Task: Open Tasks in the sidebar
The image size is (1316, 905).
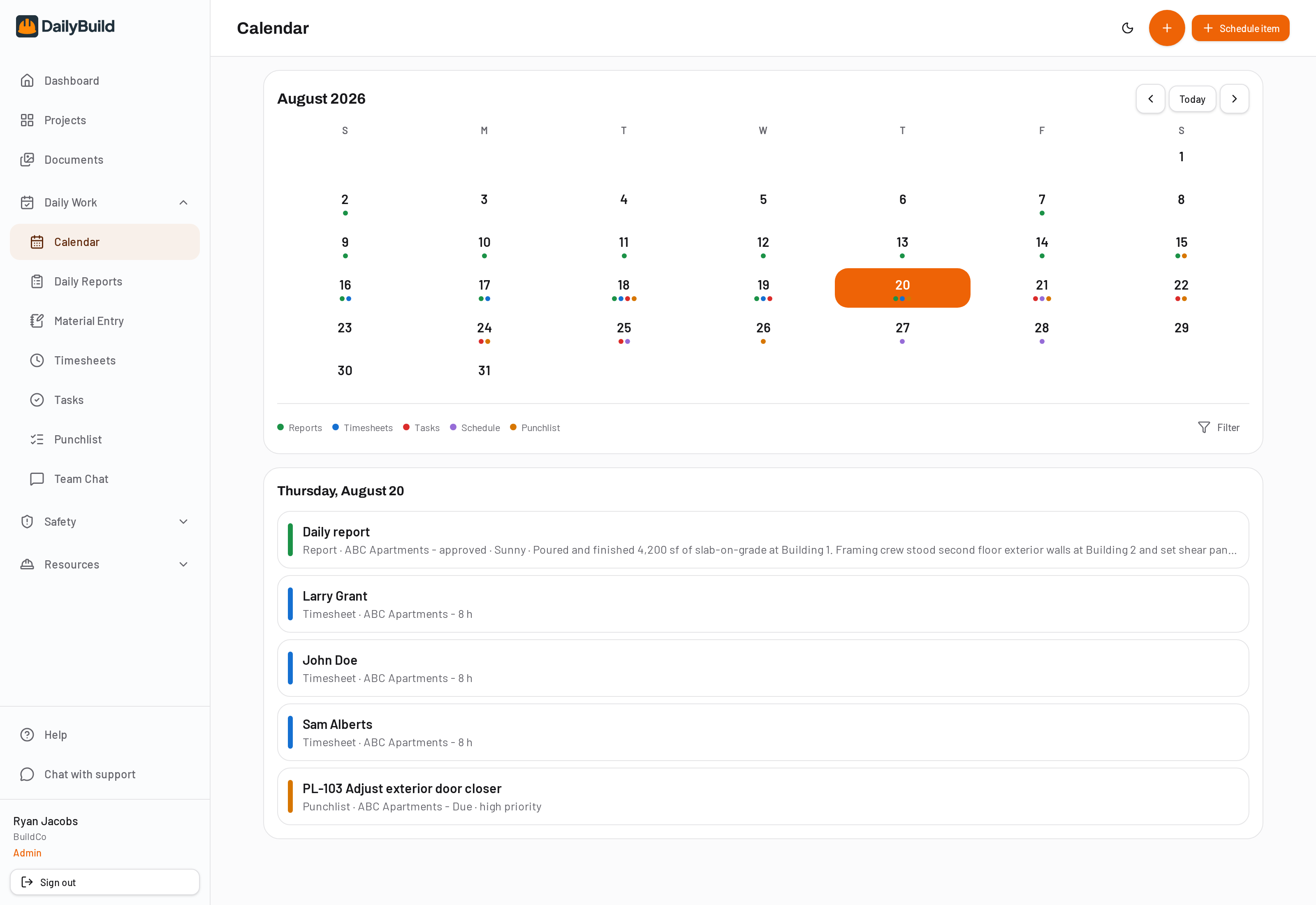Action: click(105, 400)
